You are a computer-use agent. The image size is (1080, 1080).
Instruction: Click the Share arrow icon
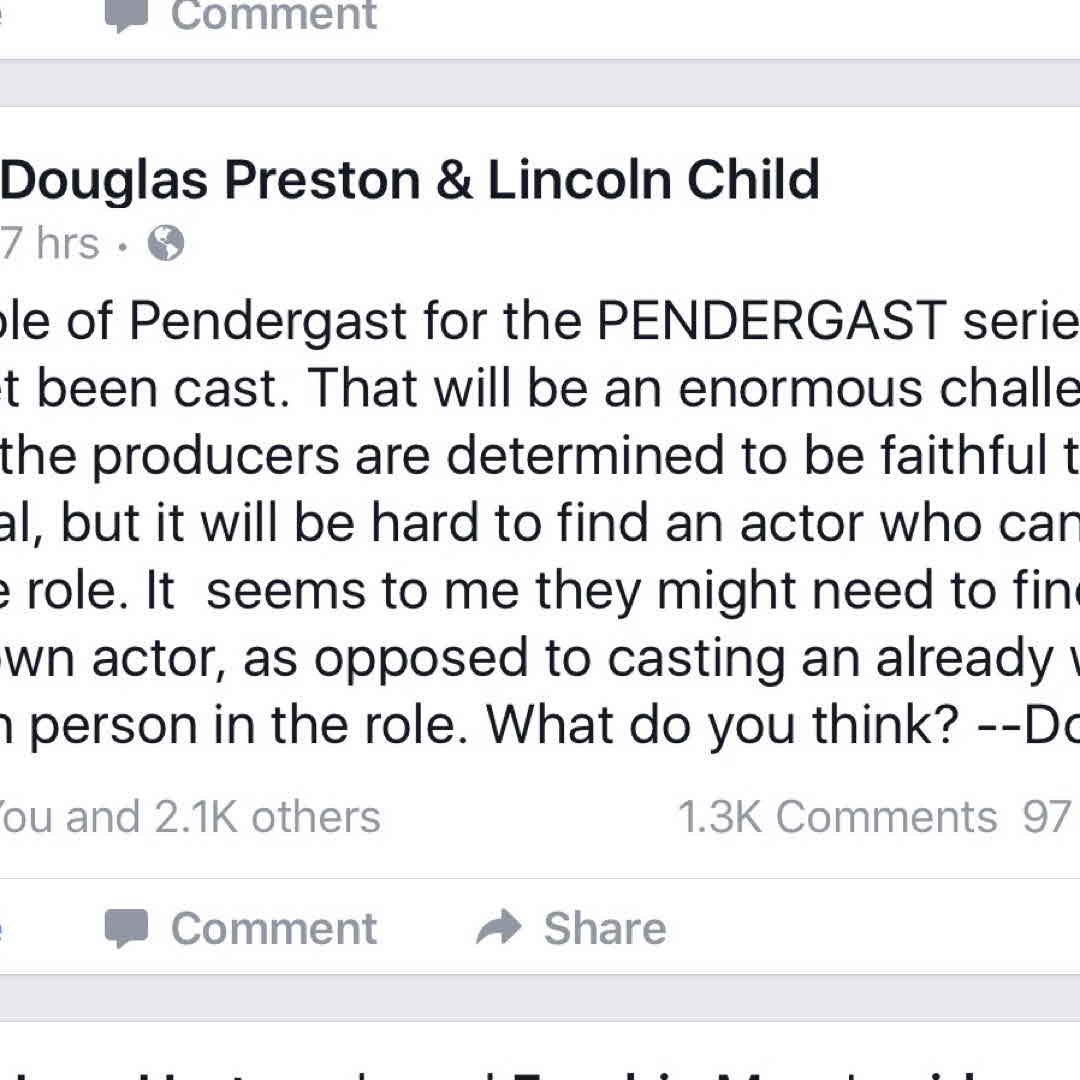[x=499, y=927]
